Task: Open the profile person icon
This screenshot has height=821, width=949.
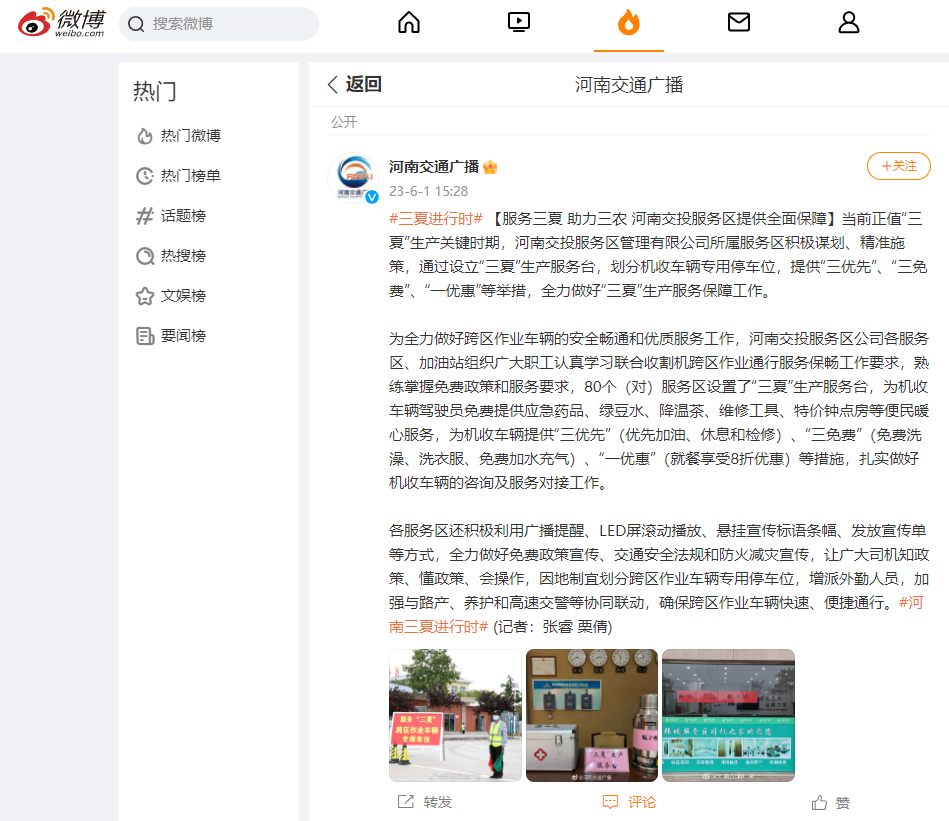Action: [x=848, y=21]
